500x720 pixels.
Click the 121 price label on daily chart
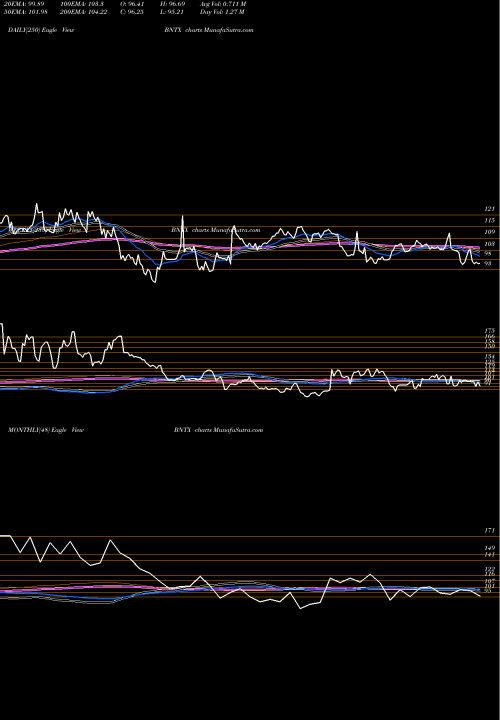coord(489,209)
